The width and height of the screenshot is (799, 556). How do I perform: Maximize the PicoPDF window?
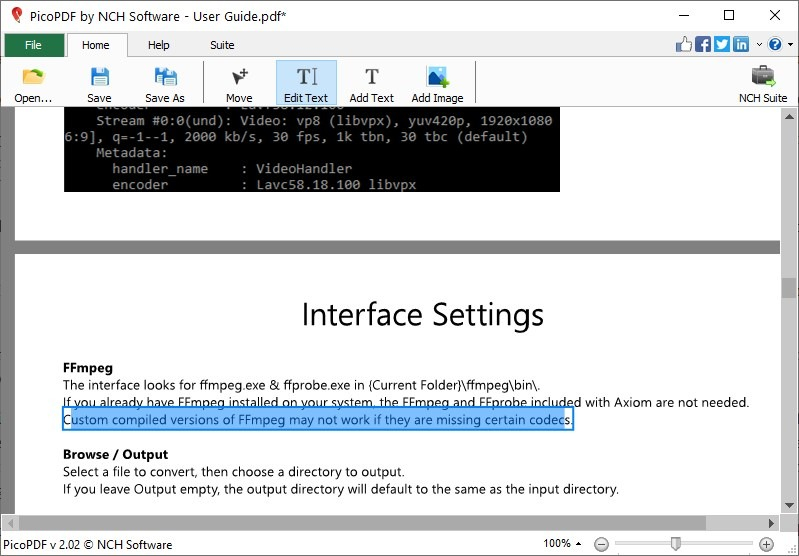(729, 15)
